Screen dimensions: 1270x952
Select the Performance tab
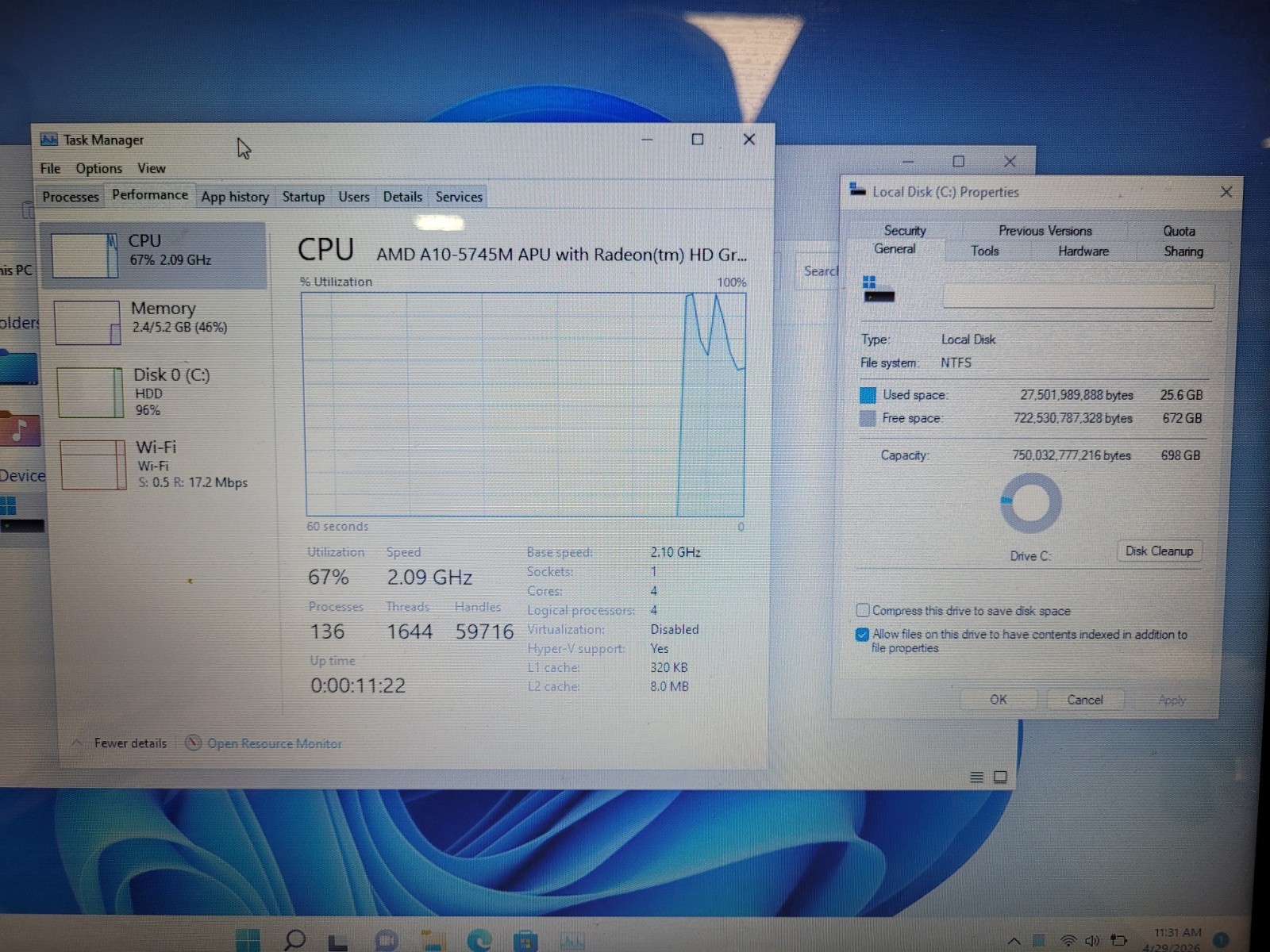pyautogui.click(x=150, y=195)
